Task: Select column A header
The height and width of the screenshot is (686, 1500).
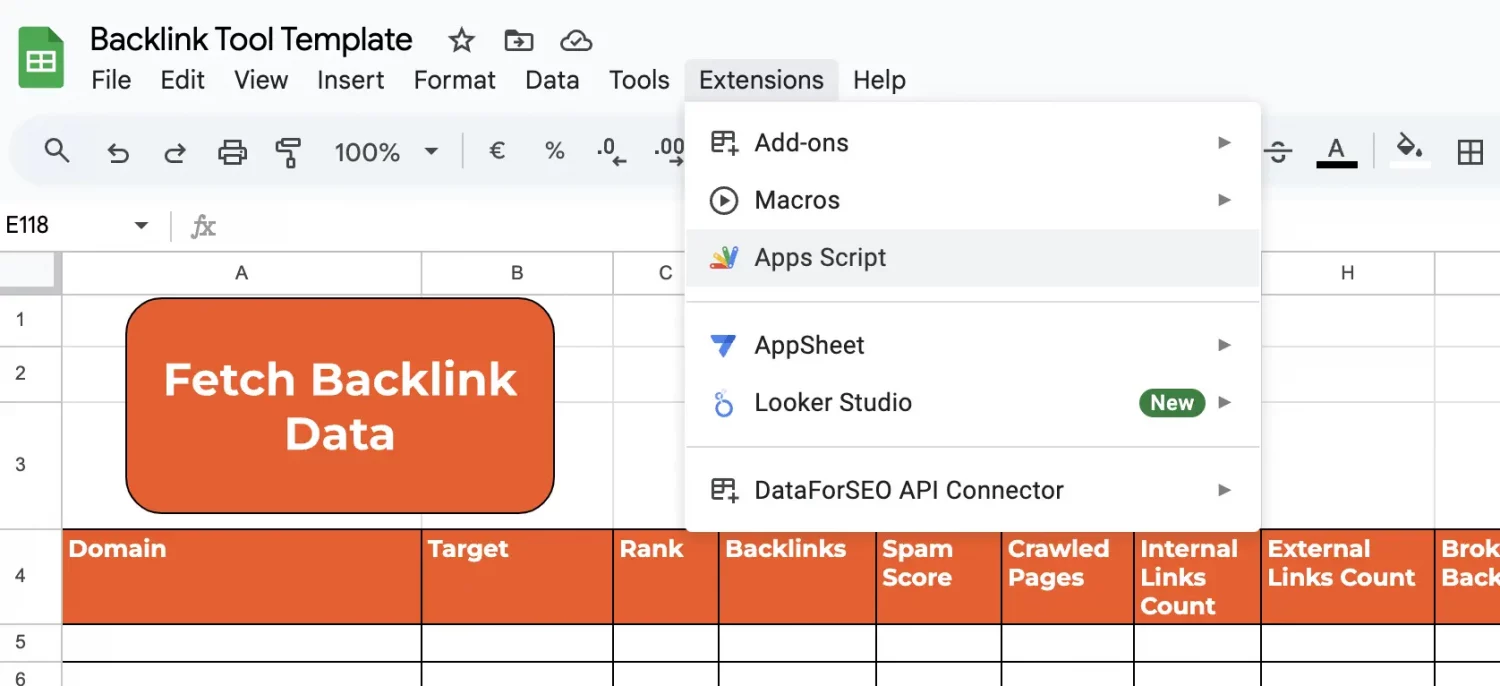Action: (241, 273)
